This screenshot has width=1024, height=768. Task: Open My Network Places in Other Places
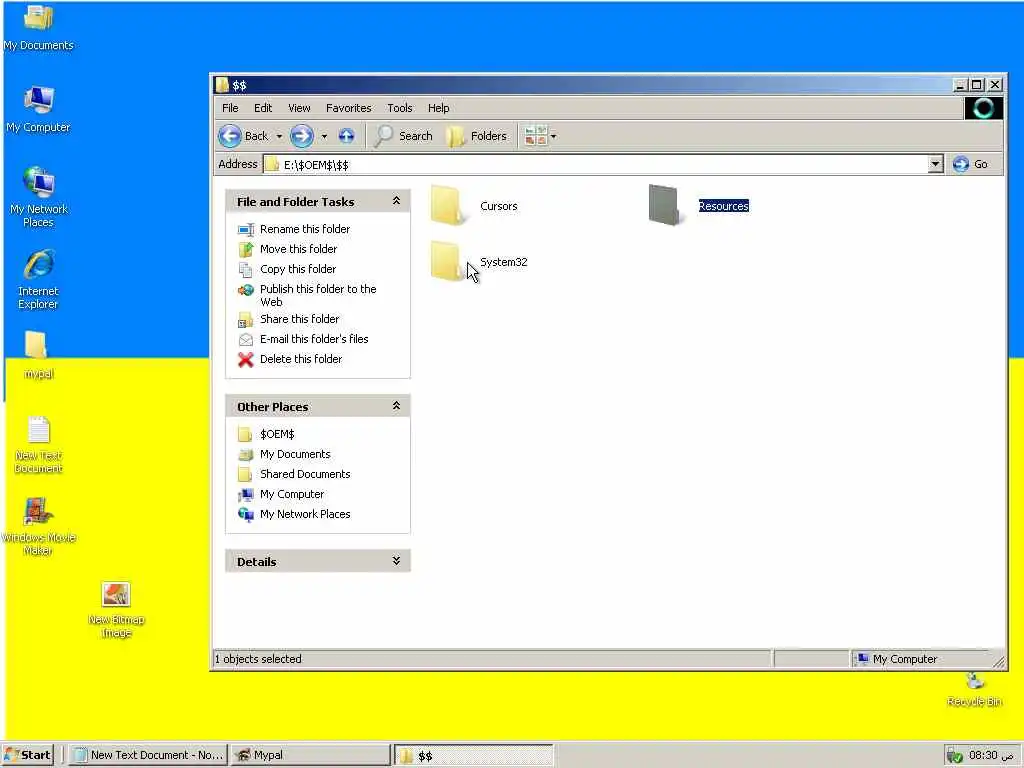(x=305, y=514)
